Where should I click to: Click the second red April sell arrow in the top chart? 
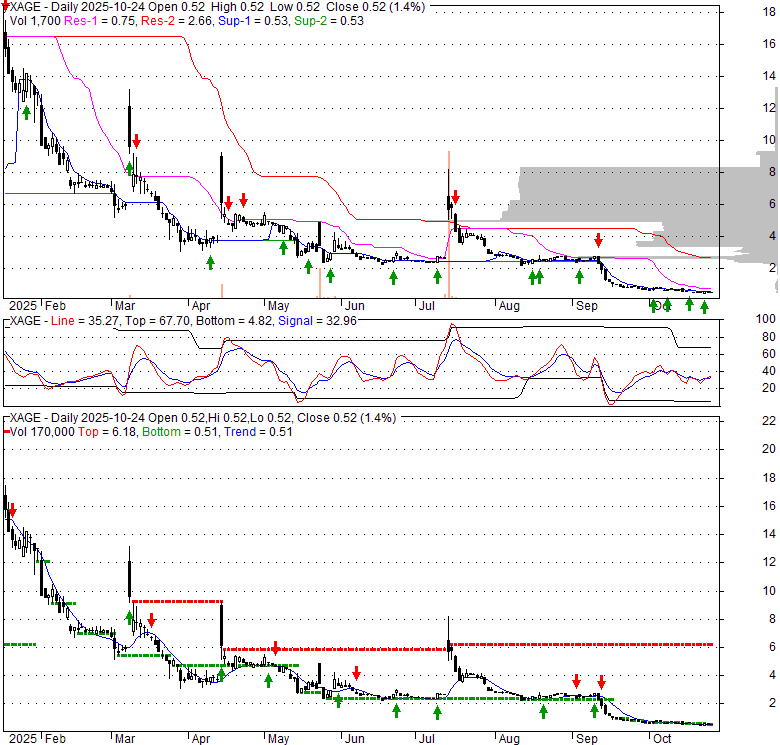click(243, 200)
